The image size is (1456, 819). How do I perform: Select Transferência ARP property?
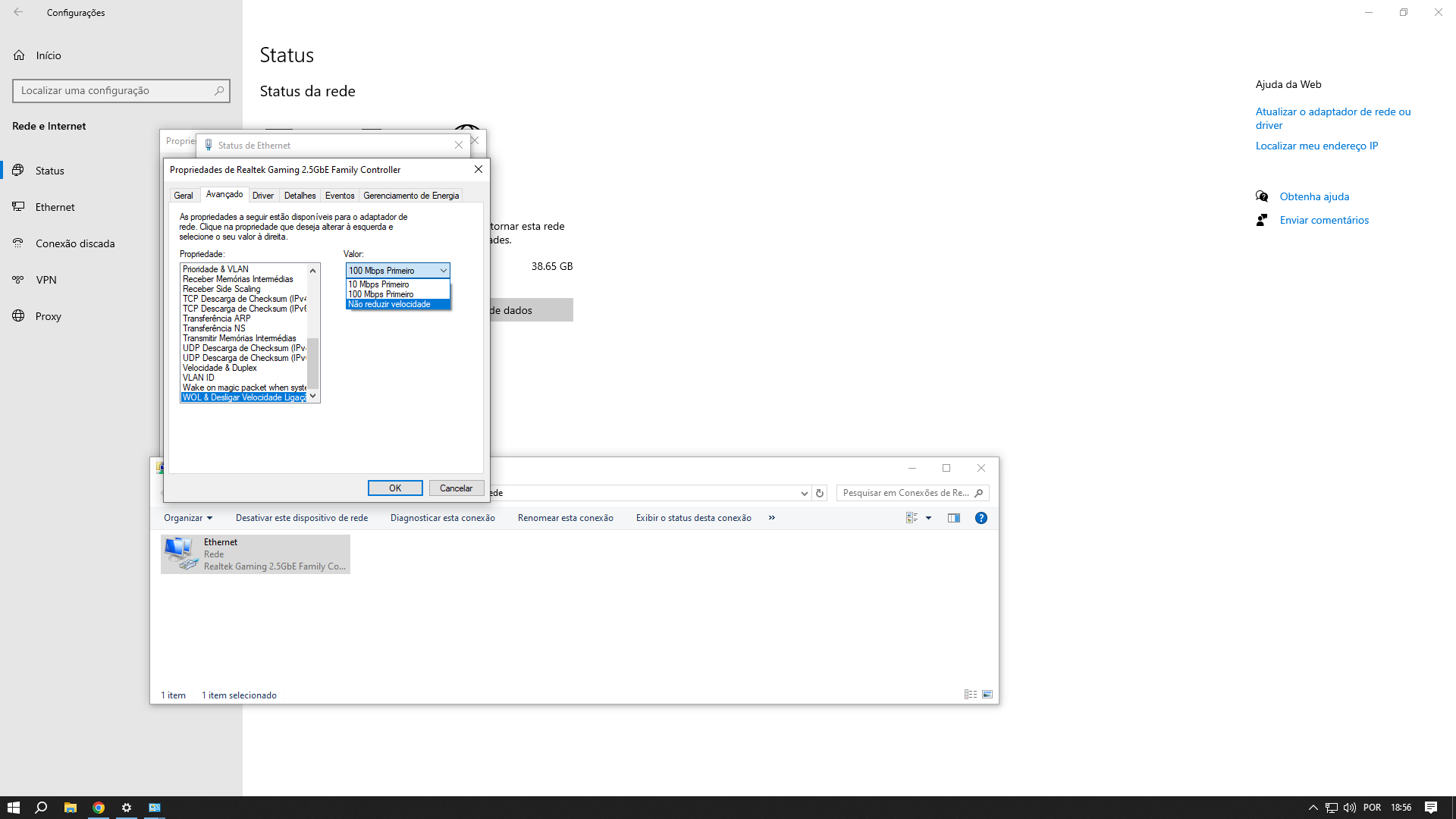(x=216, y=318)
